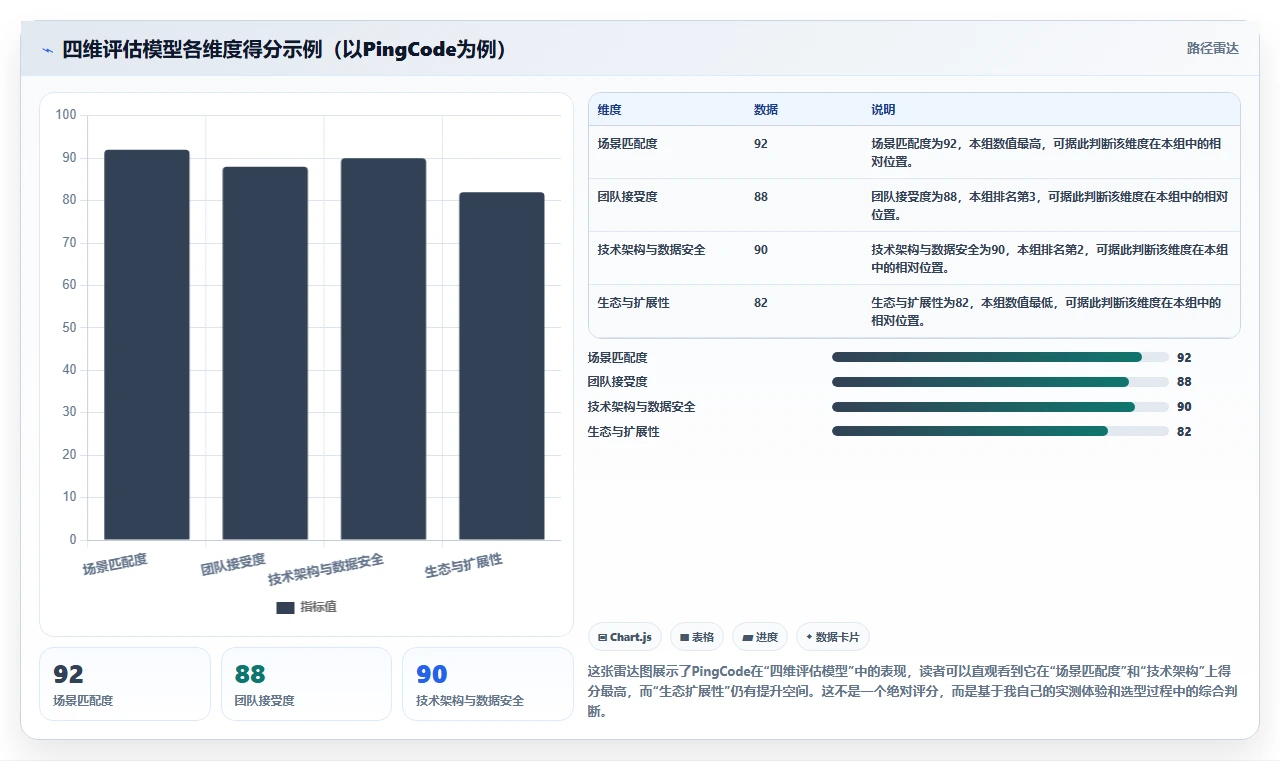Click the lightning icon beside the title
The width and height of the screenshot is (1280, 761).
tap(48, 49)
